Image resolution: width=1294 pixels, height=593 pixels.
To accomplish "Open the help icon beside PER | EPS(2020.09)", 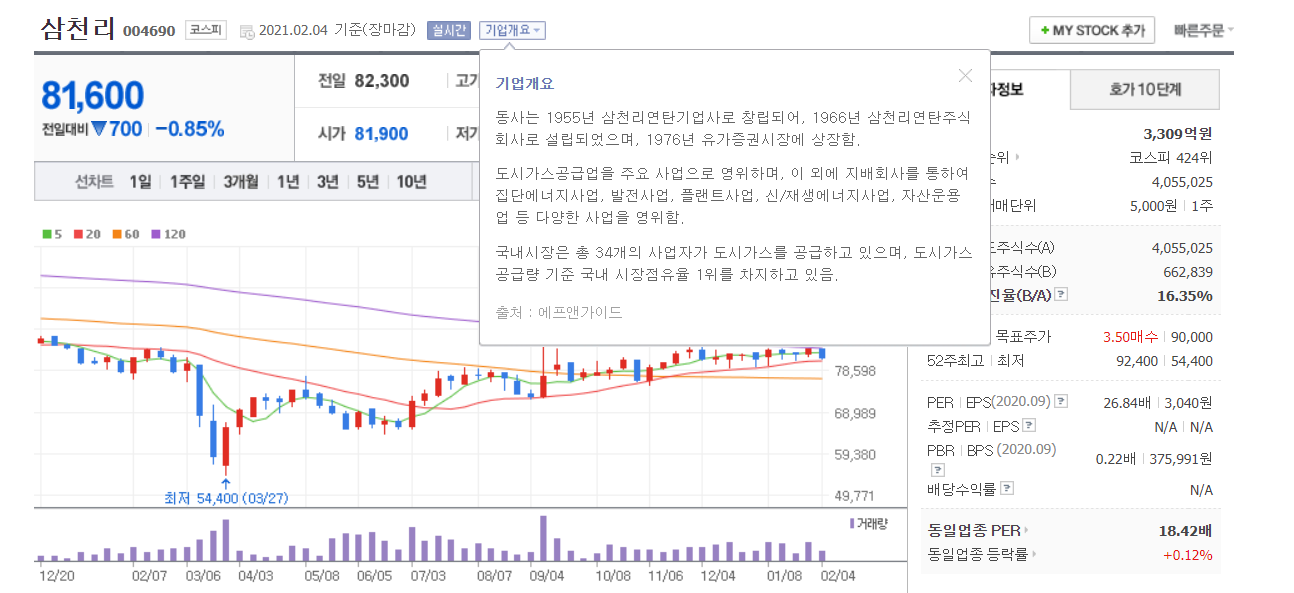I will (1061, 402).
